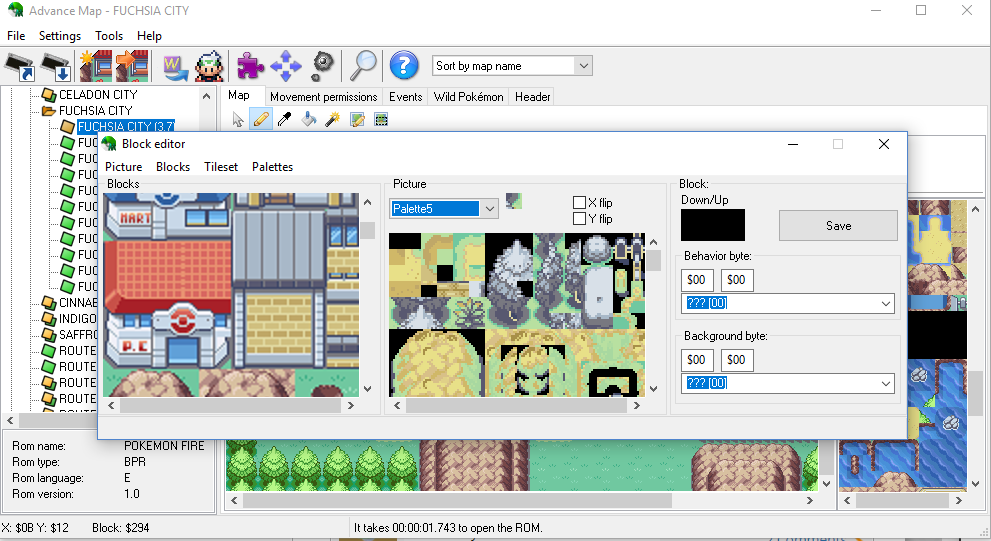Click the grey gear settings icon

tap(323, 66)
